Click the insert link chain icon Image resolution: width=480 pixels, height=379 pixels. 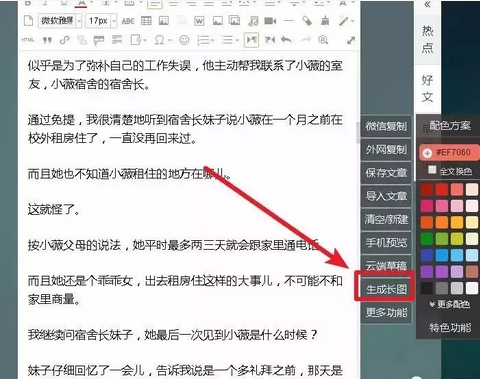point(64,40)
